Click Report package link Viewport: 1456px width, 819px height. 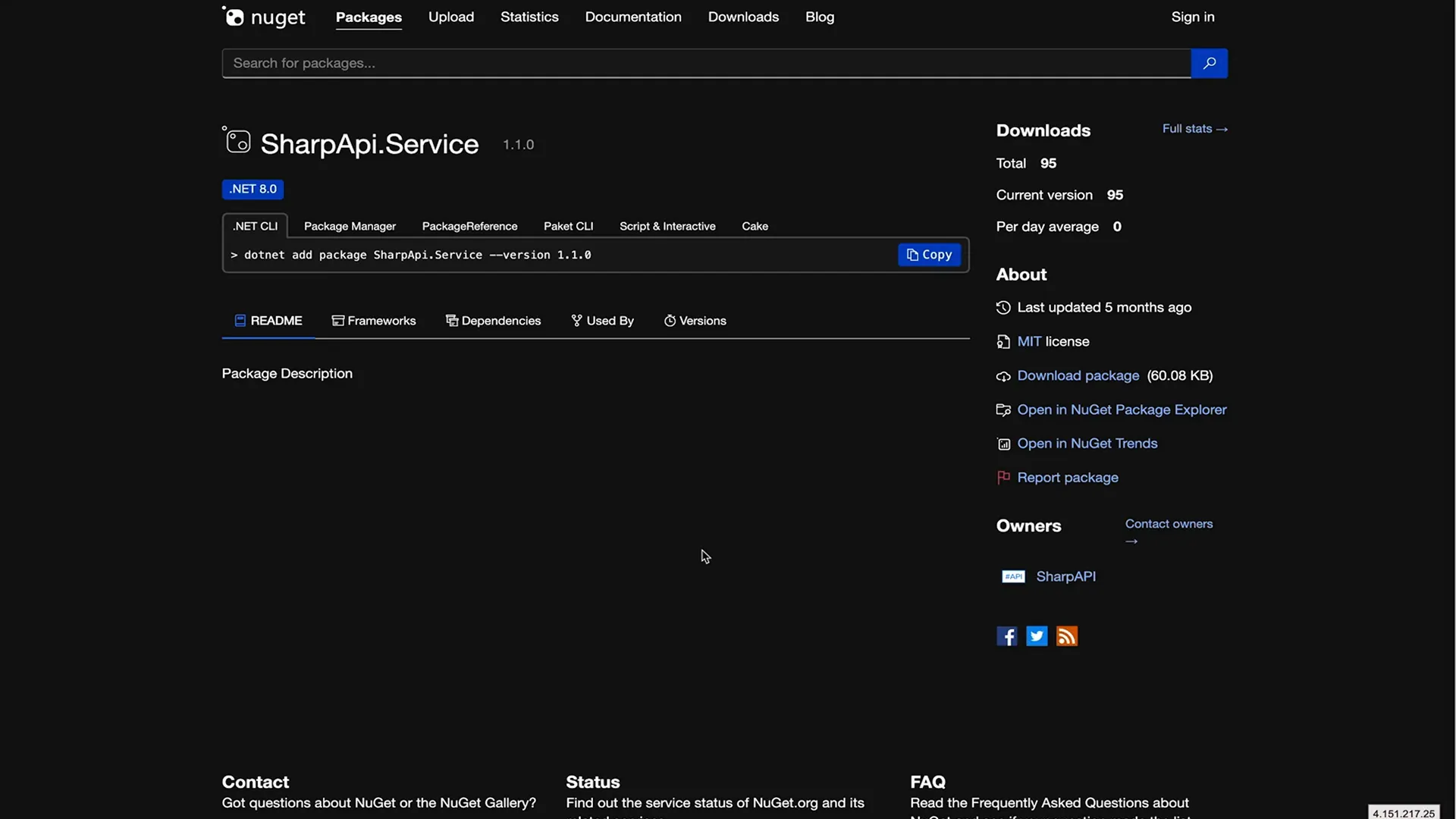click(1067, 478)
